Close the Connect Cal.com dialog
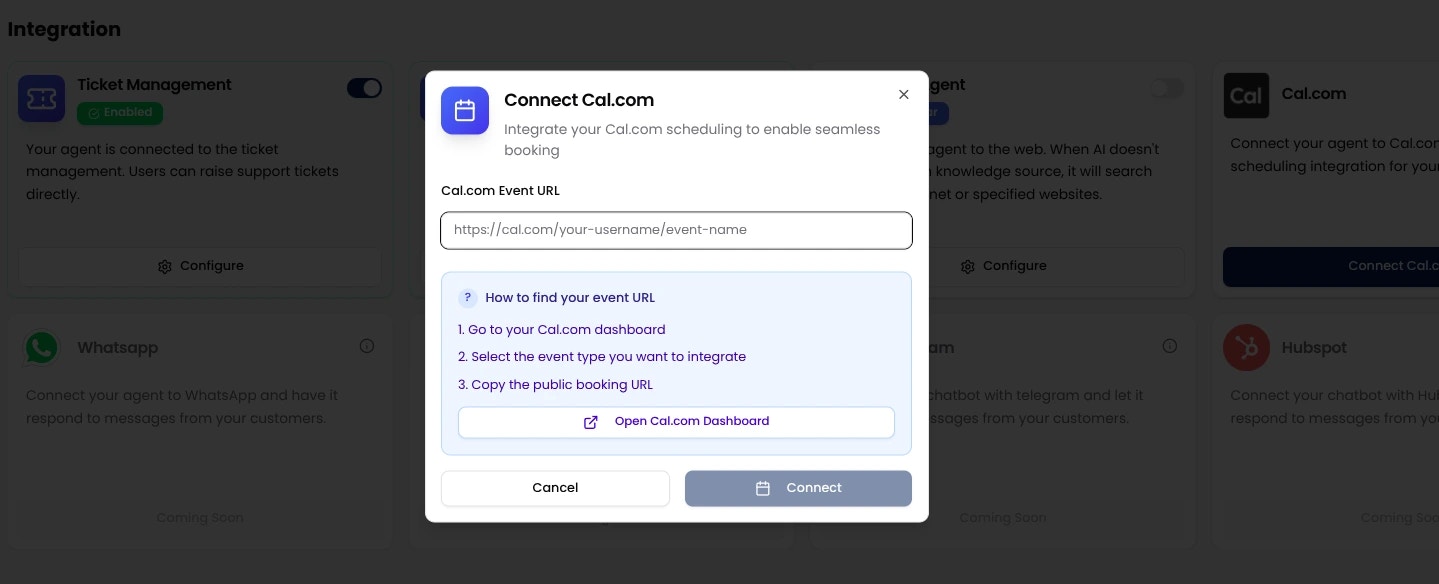 [x=904, y=94]
